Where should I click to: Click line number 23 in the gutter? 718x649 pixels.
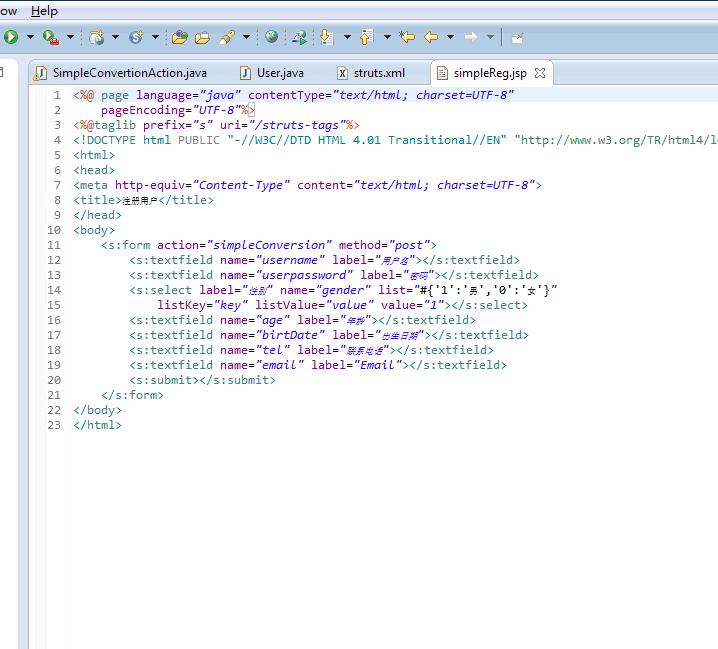(54, 425)
